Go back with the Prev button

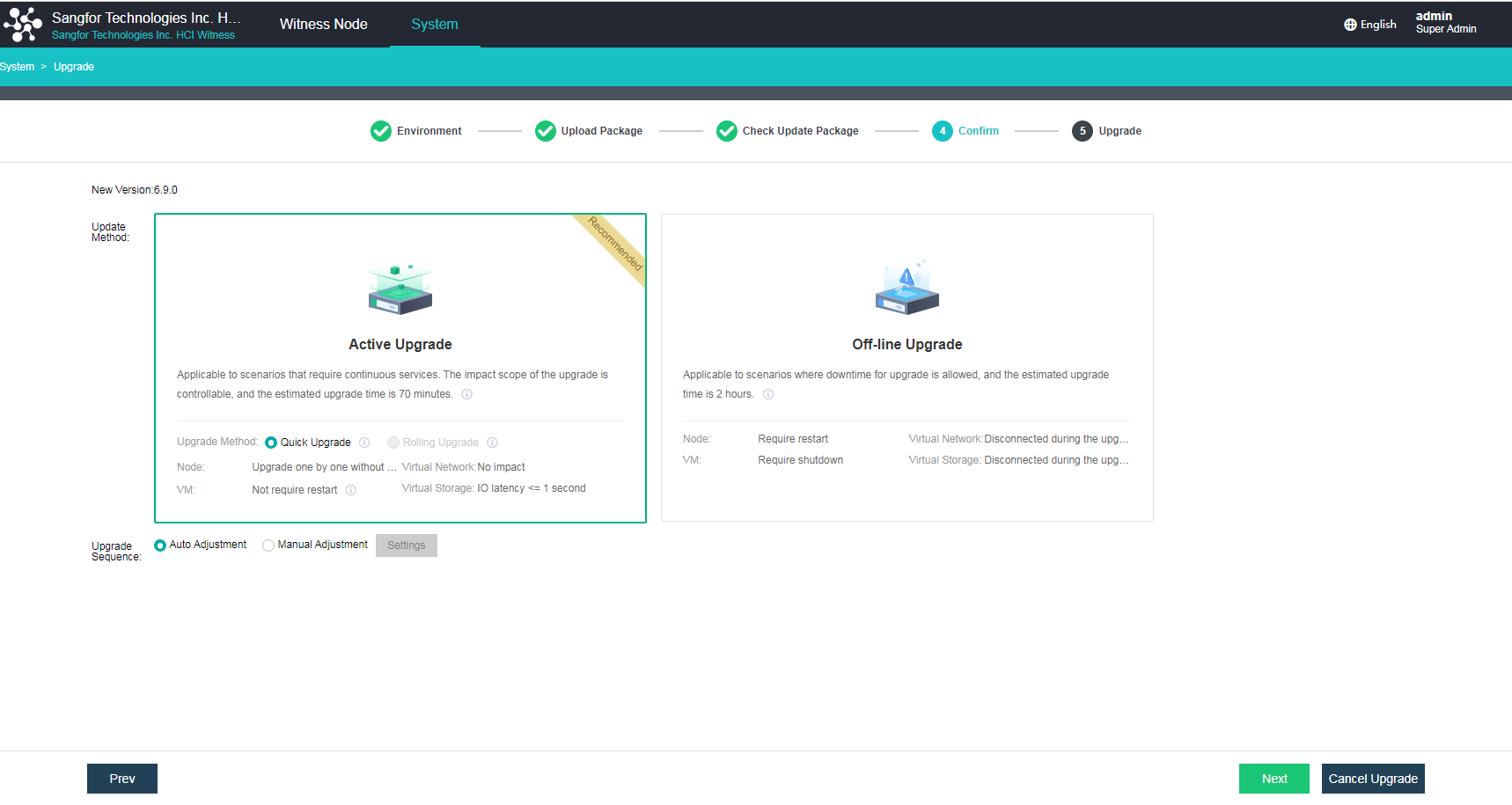pos(122,779)
